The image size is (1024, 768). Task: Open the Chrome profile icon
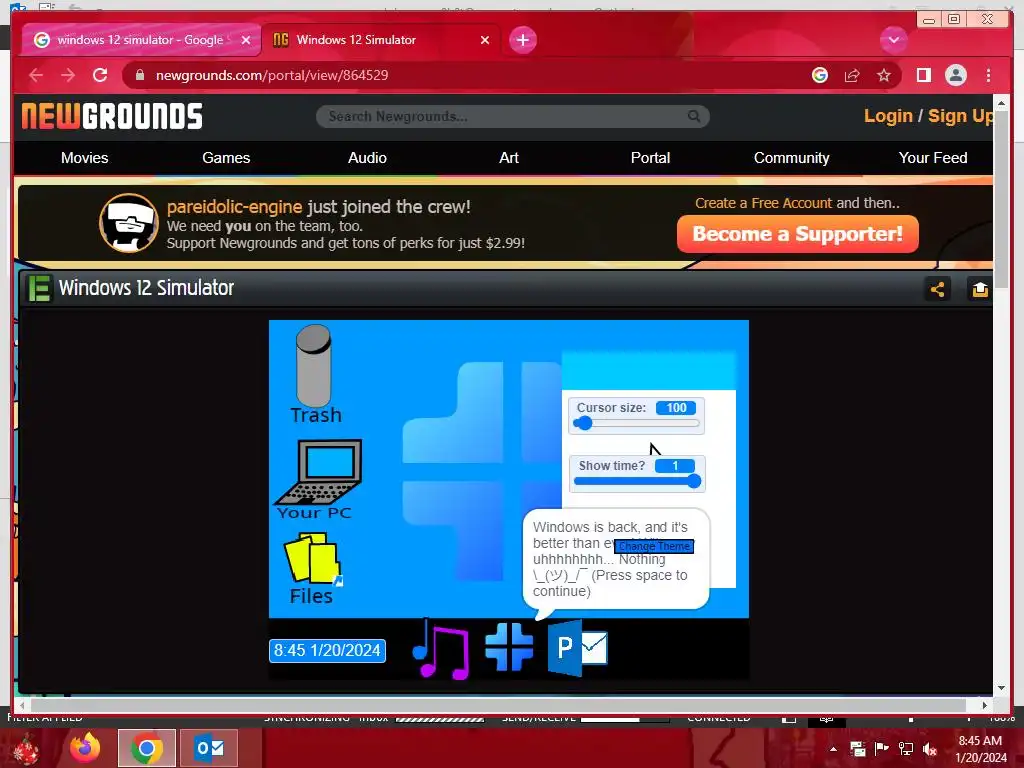tap(955, 75)
